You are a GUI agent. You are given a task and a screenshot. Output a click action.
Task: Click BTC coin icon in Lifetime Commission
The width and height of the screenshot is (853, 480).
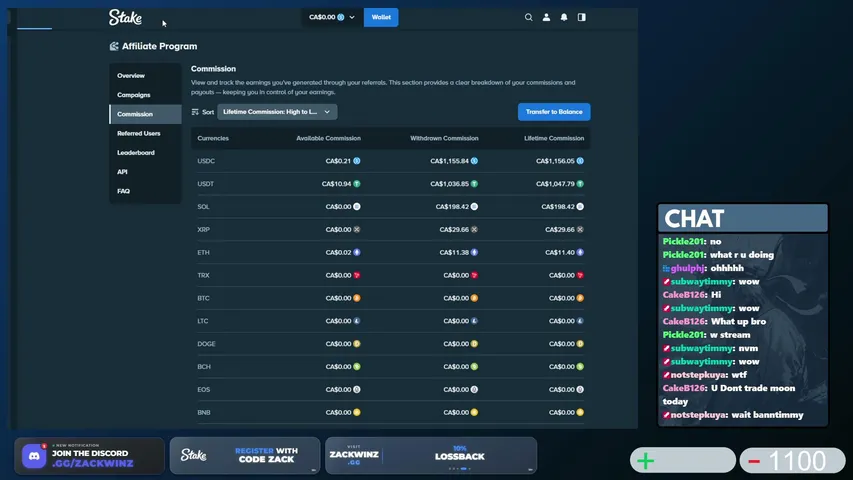pos(580,298)
